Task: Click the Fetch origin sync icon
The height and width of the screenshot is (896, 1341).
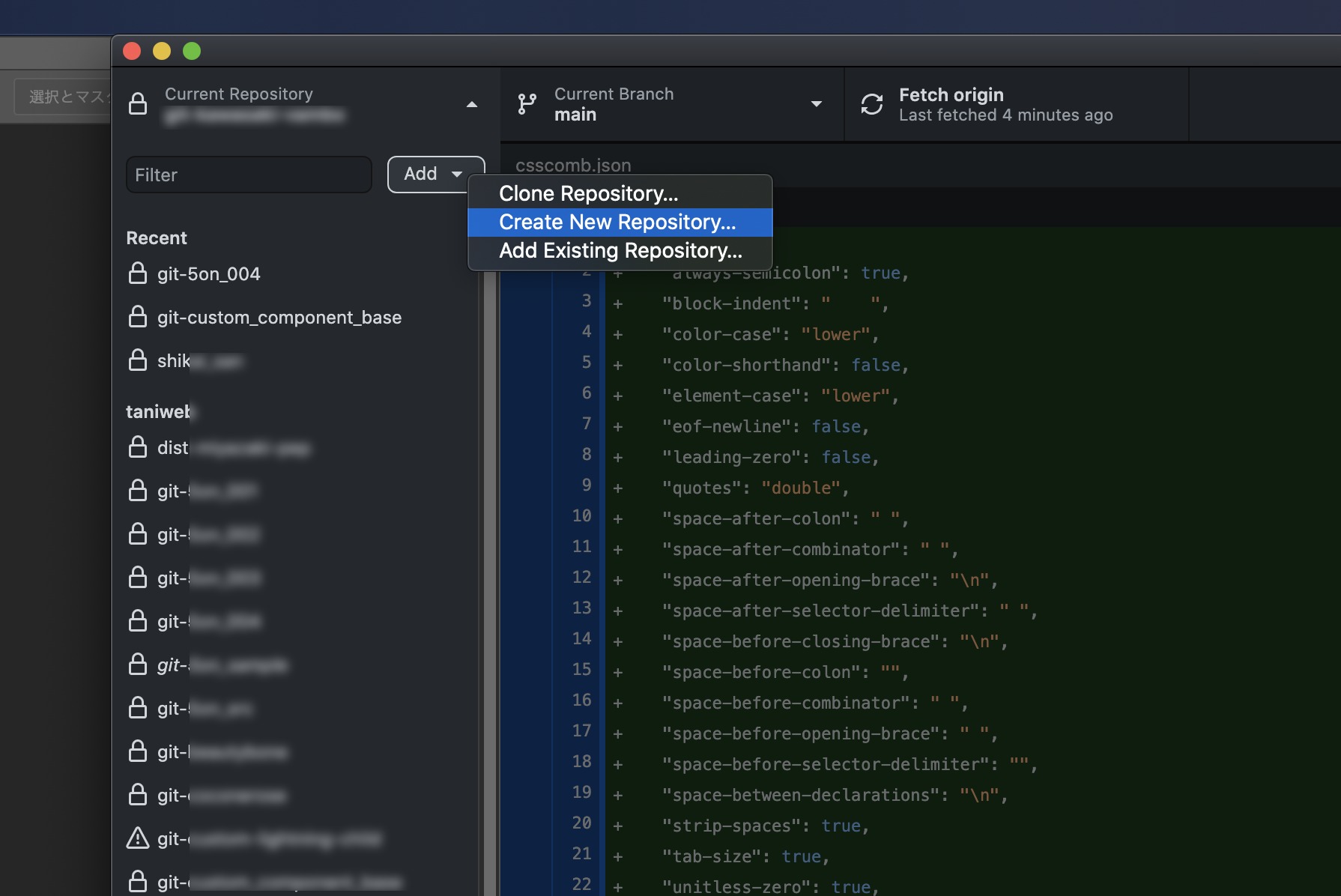Action: (x=871, y=104)
